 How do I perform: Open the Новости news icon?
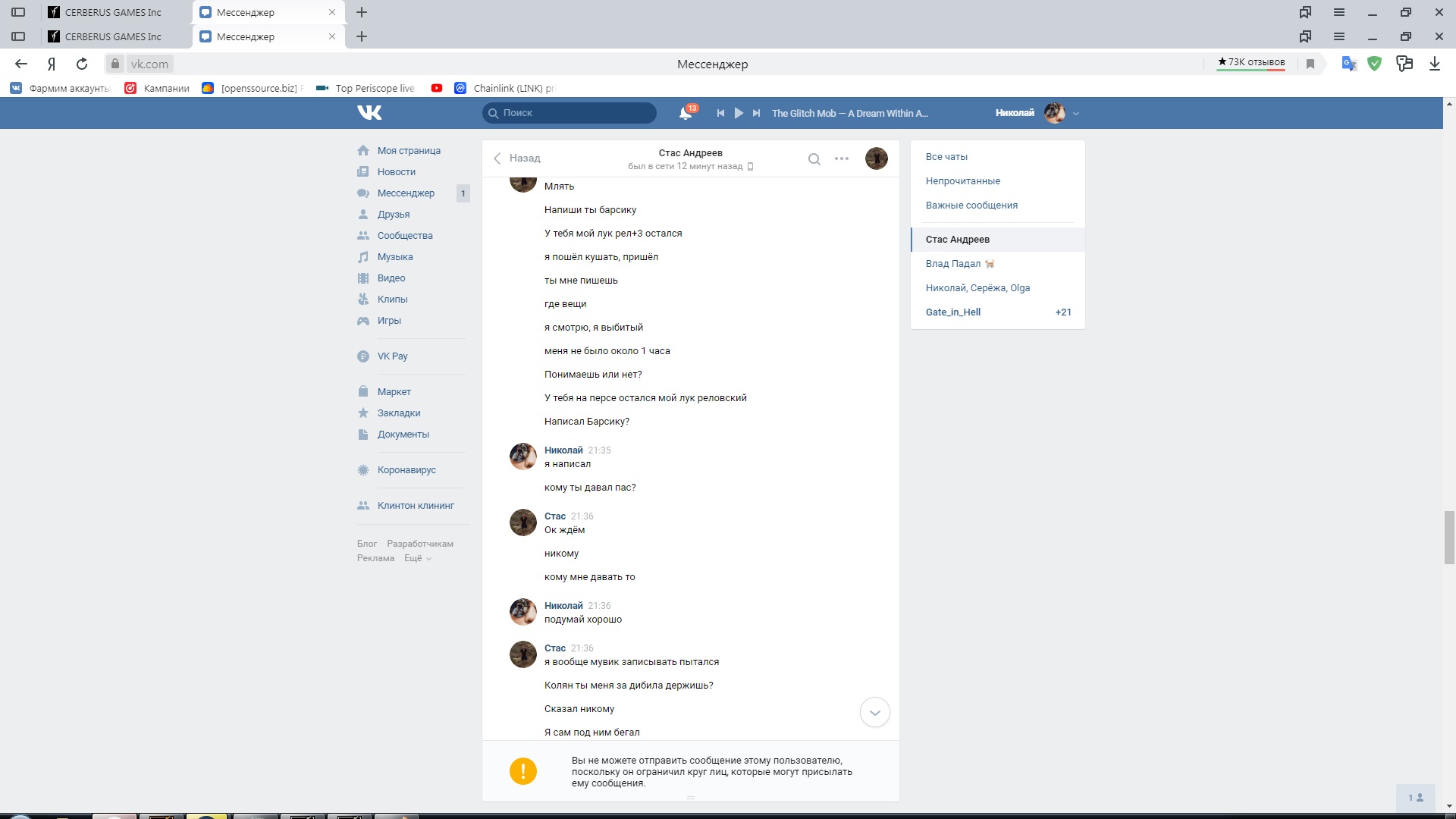coord(363,171)
